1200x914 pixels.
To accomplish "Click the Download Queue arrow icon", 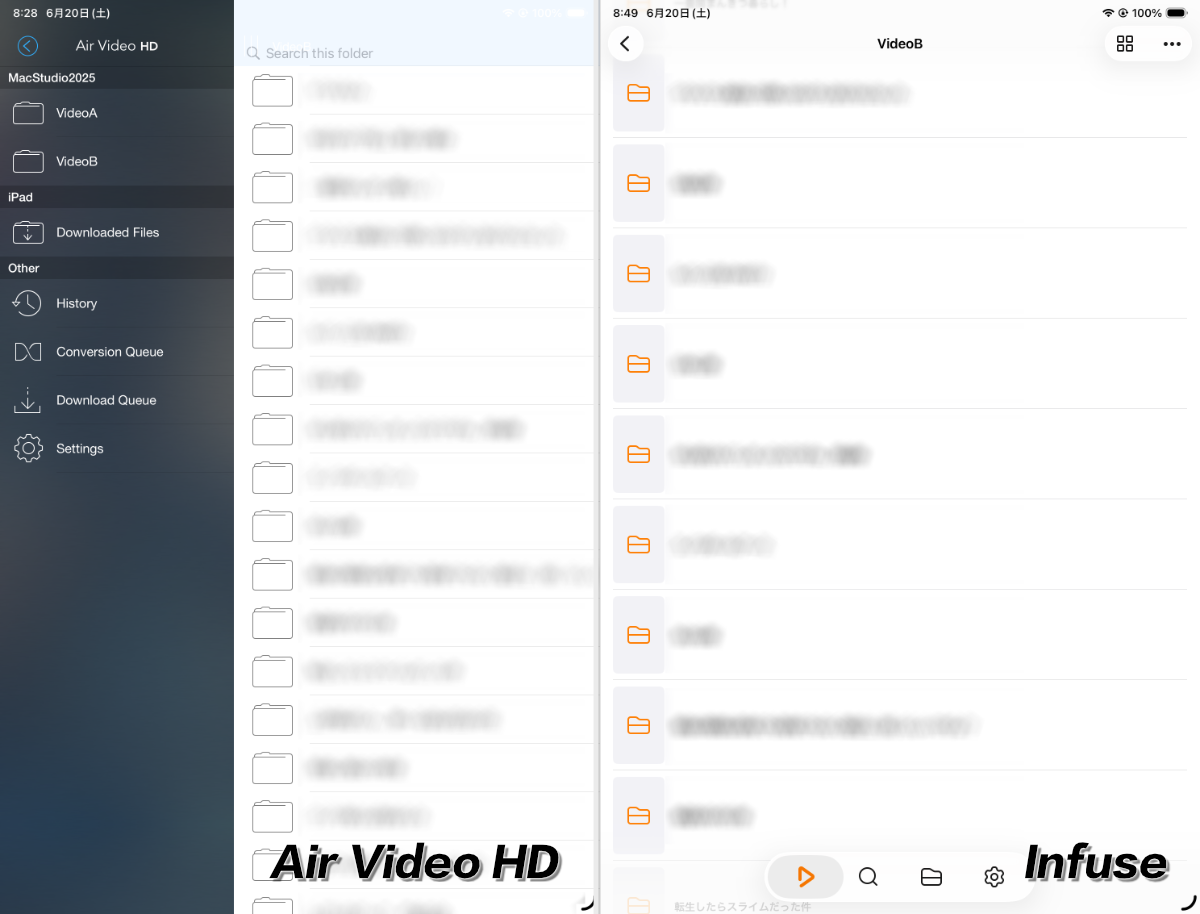I will click(x=28, y=400).
